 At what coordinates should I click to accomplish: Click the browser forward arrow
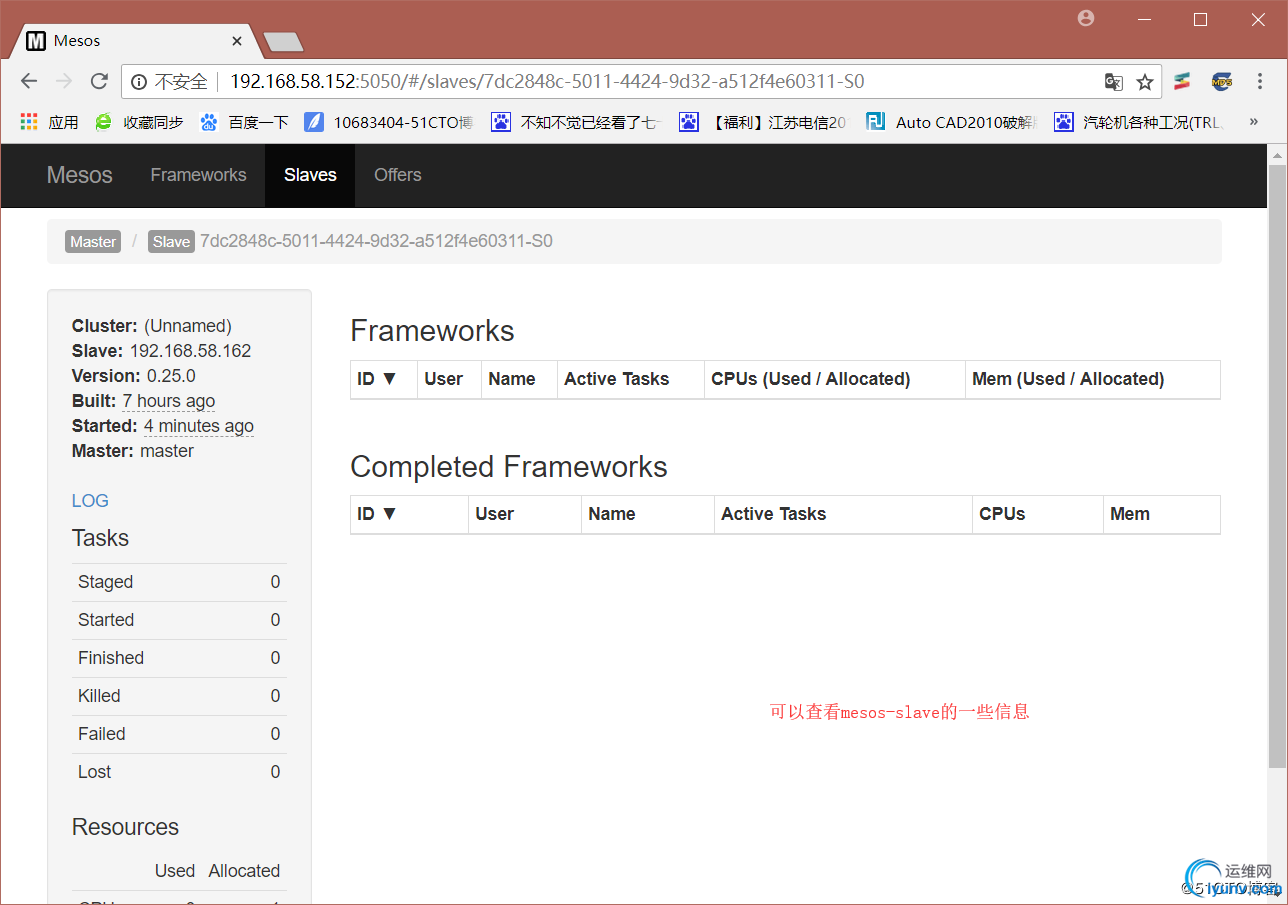[x=64, y=82]
